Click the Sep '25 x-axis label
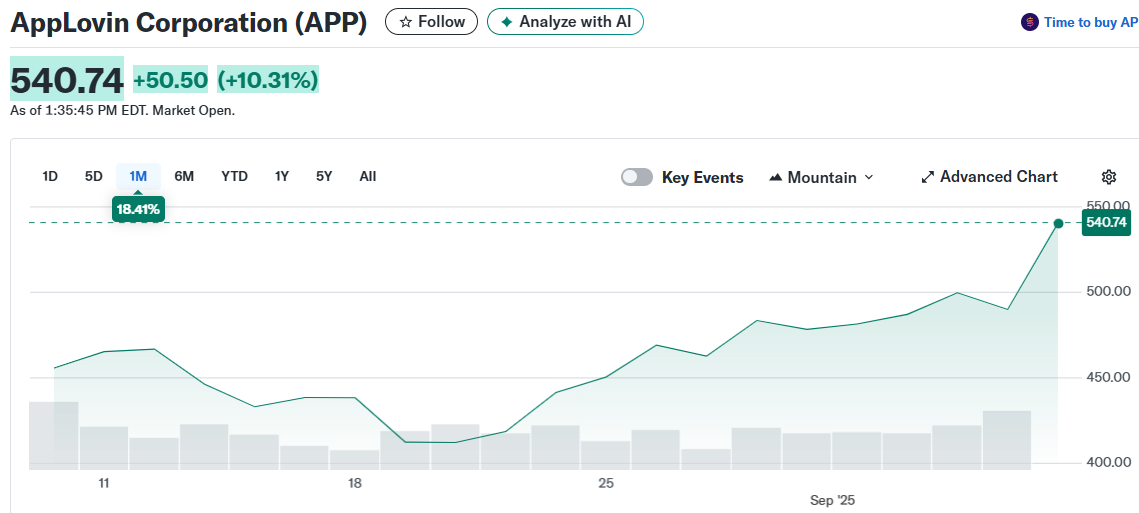 [x=832, y=500]
